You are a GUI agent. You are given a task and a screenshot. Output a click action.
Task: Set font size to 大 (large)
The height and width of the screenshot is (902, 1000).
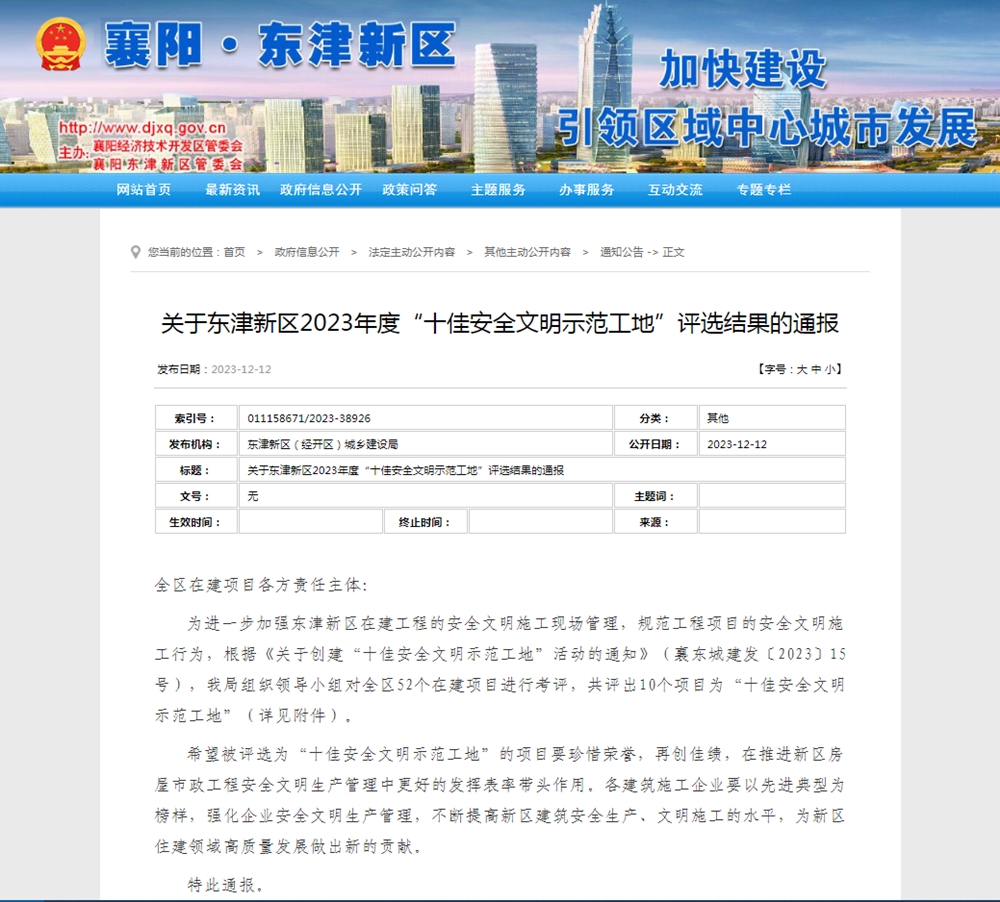pos(801,369)
